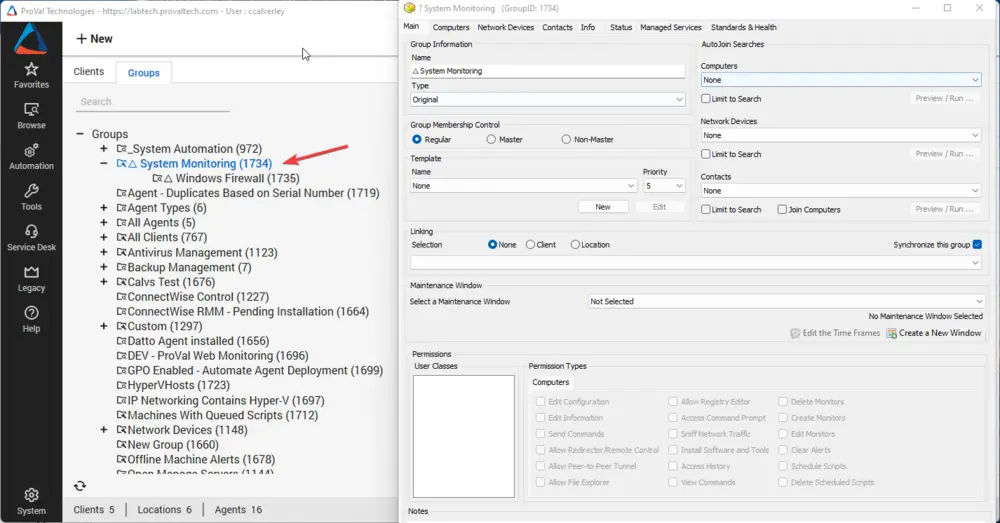Toggle Synchronize this group checkbox
1000x523 pixels.
pos(978,244)
